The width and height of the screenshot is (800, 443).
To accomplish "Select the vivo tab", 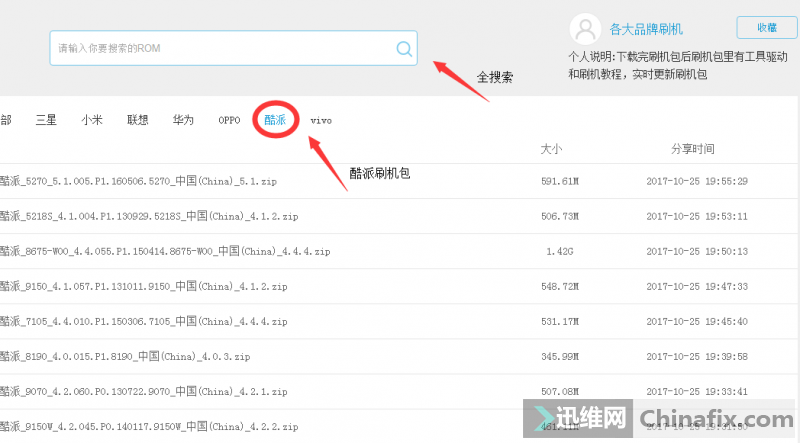I will [x=321, y=121].
